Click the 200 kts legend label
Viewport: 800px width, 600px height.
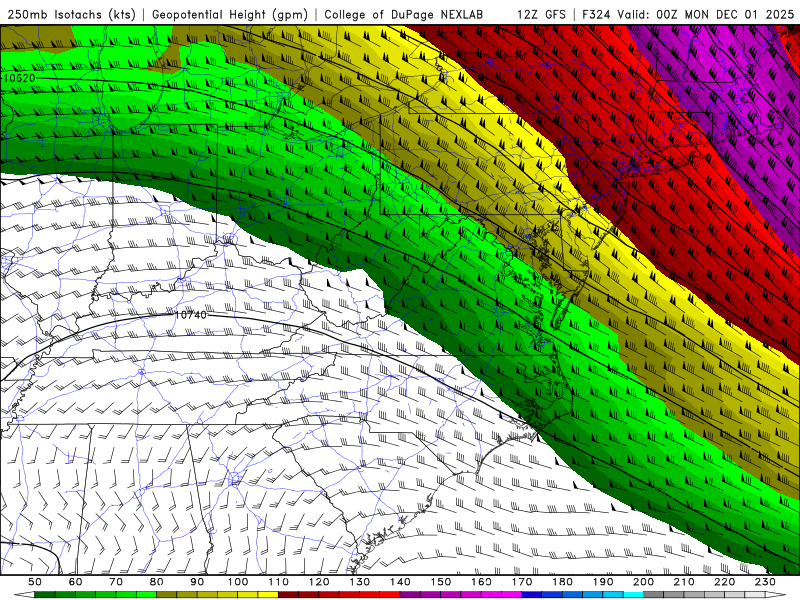643,582
